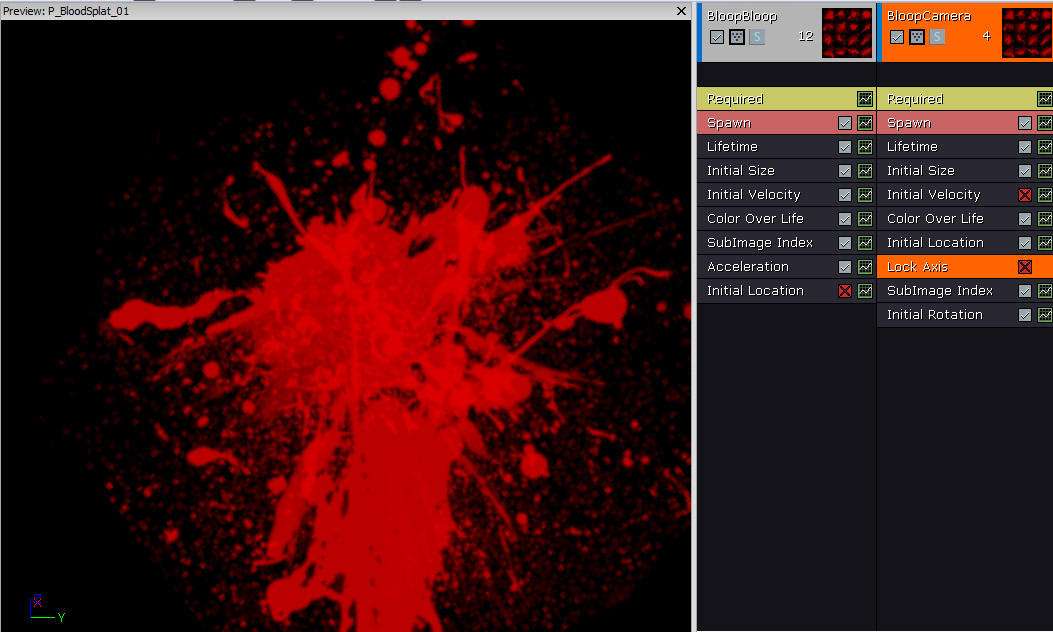
Task: Open curve graph for BloopBloop Acceleration module
Action: [x=865, y=267]
